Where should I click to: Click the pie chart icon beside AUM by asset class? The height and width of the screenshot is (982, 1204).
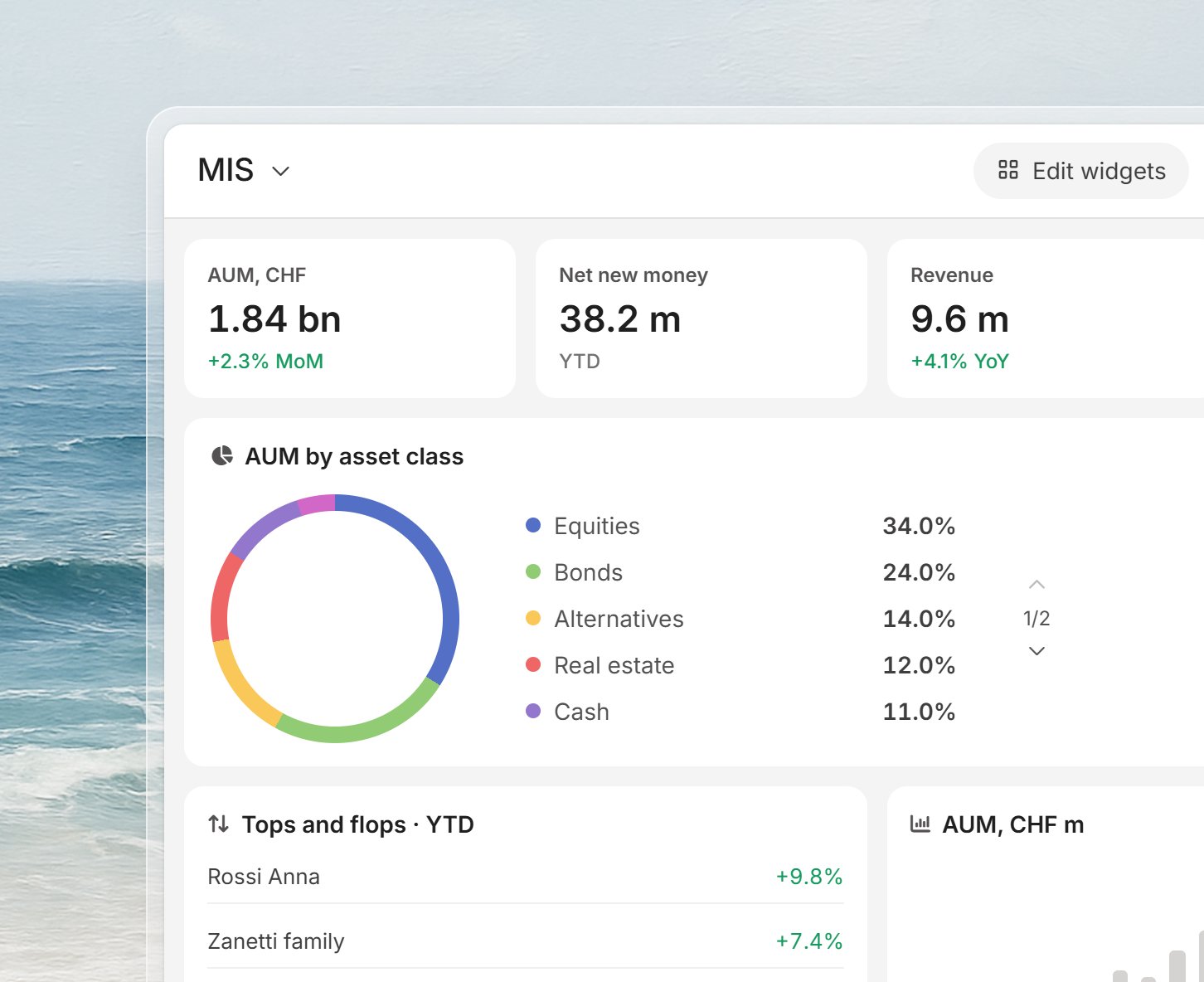222,456
